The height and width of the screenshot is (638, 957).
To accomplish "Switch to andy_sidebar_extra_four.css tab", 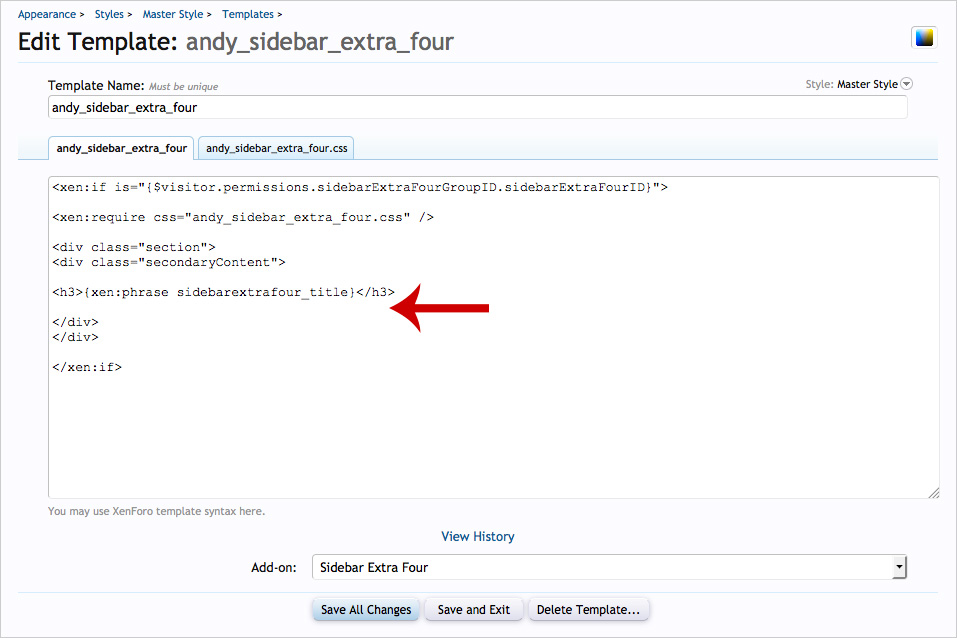I will pyautogui.click(x=276, y=148).
